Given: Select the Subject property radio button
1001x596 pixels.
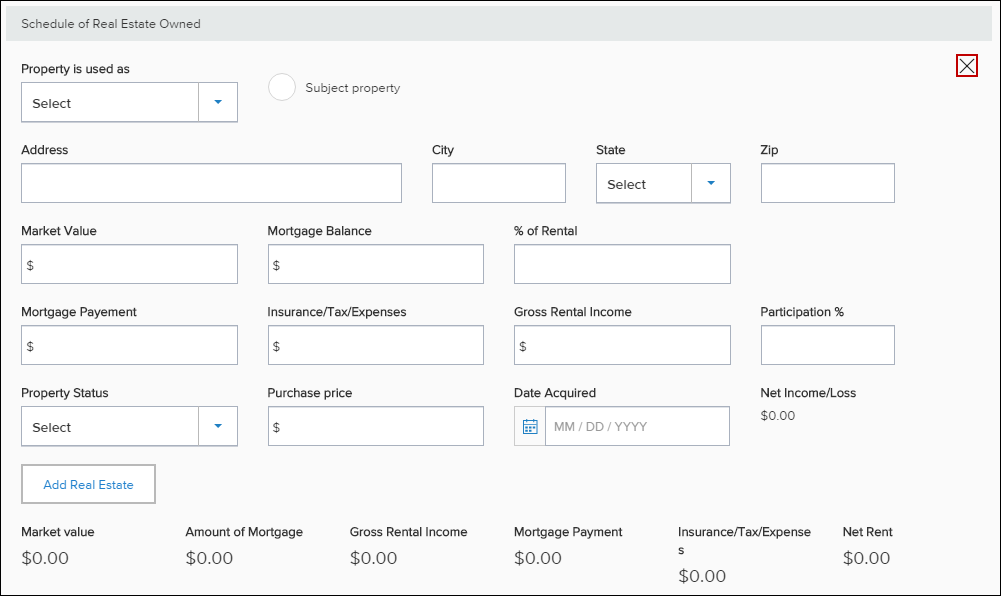Looking at the screenshot, I should [282, 87].
